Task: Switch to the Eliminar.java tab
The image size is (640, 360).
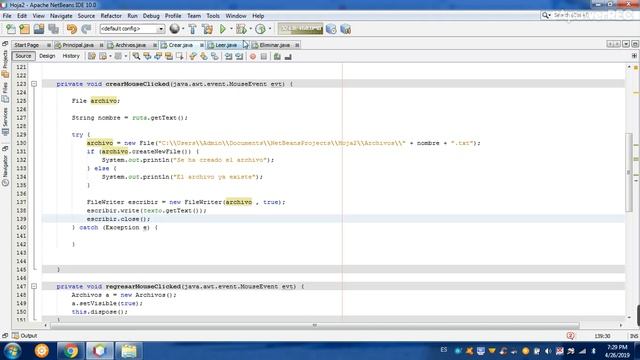Action: click(275, 45)
